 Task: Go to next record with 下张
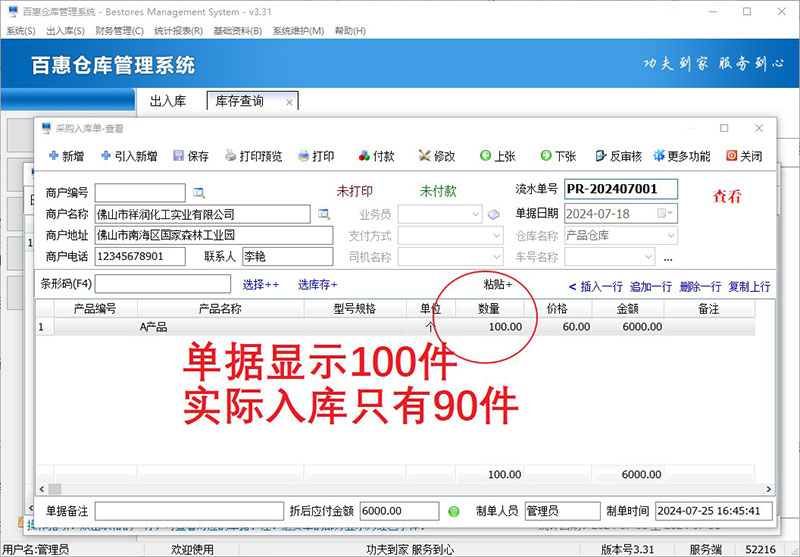point(558,156)
